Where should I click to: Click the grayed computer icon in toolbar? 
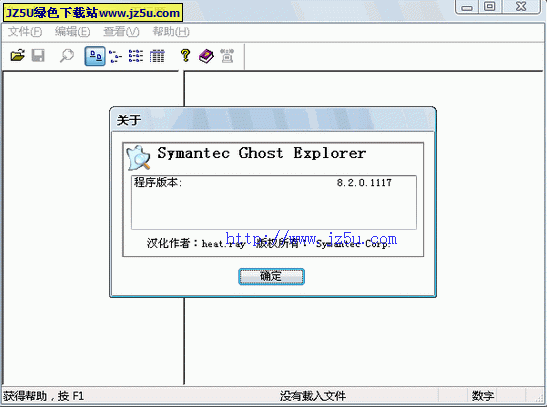[x=227, y=56]
